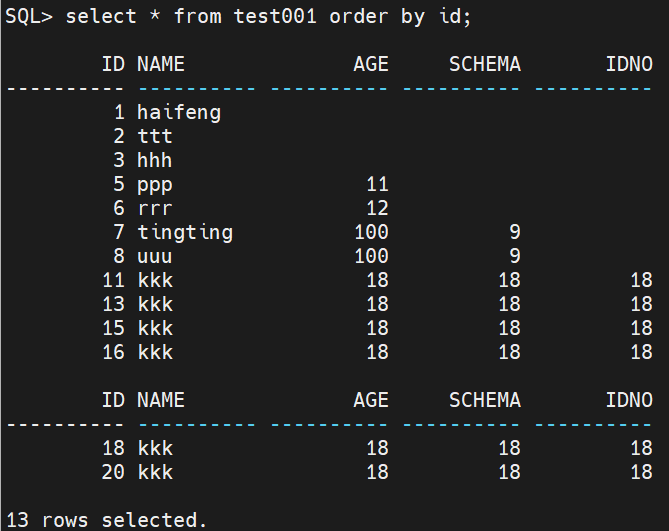Image resolution: width=669 pixels, height=531 pixels.
Task: Click the SCHEMA value 9 in tingting row
Action: (514, 232)
